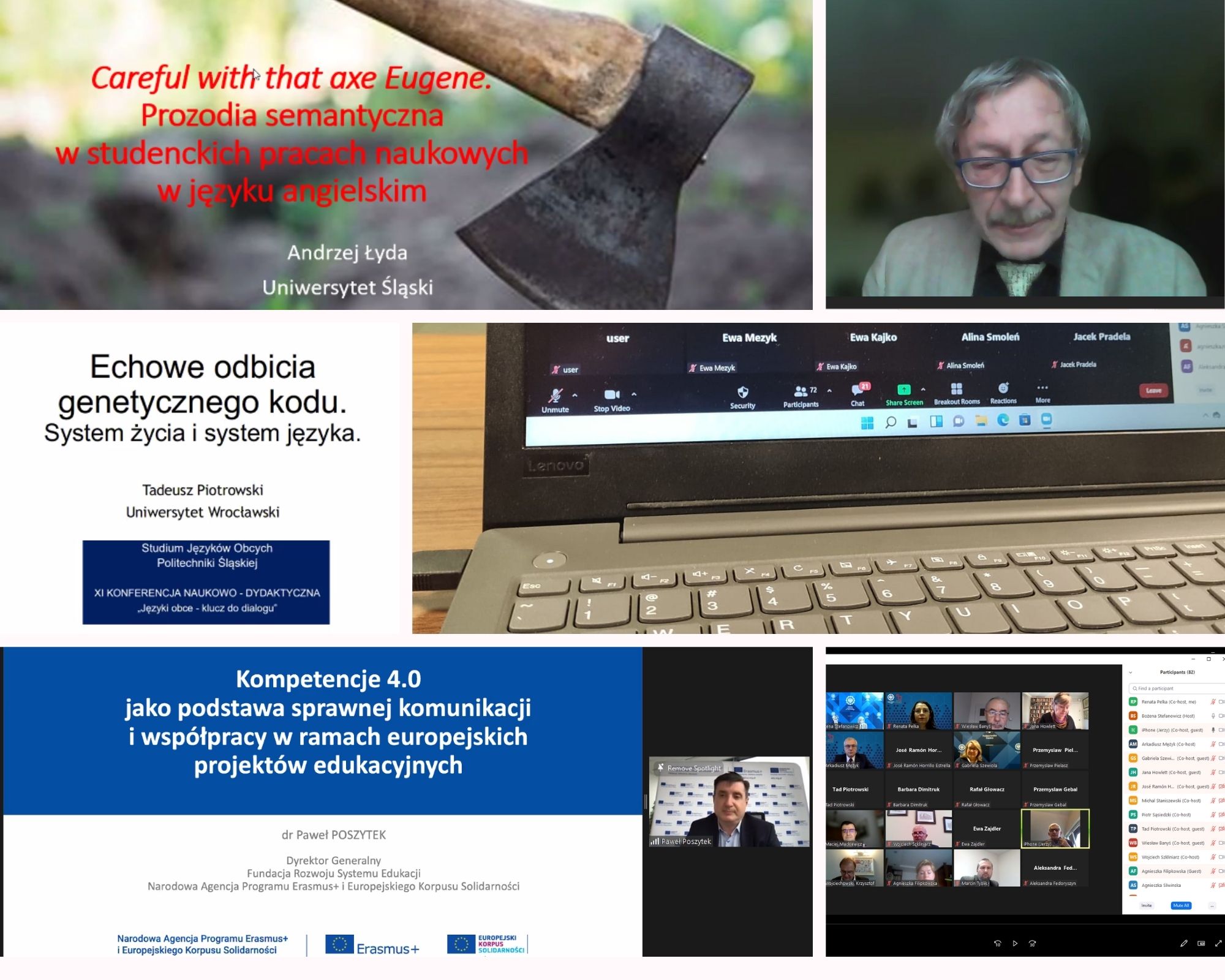
Task: Expand arrow next to Participants 72
Action: pos(829,390)
